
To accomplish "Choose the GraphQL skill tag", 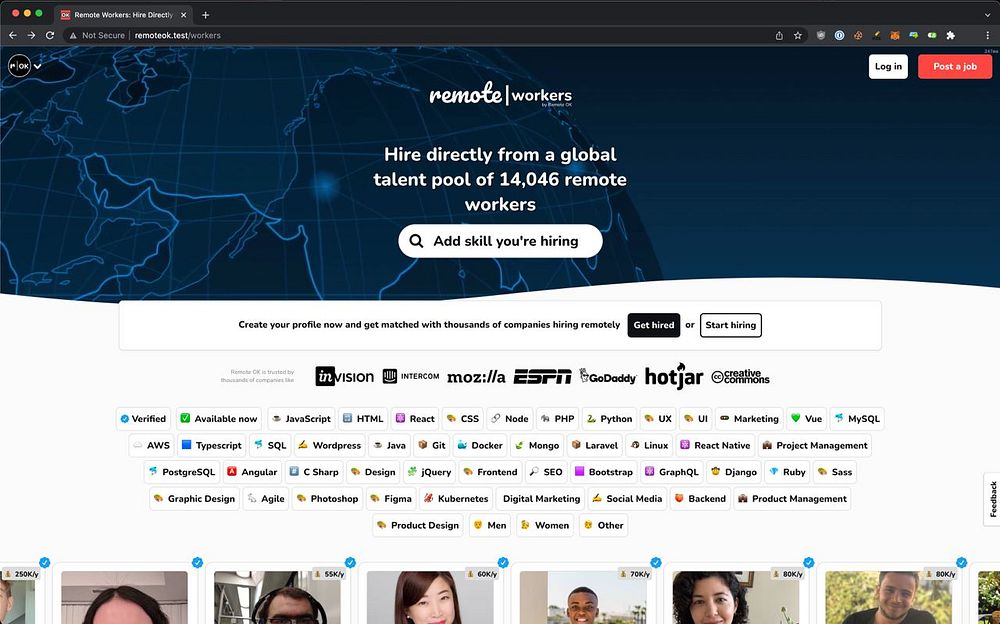I will (x=672, y=472).
